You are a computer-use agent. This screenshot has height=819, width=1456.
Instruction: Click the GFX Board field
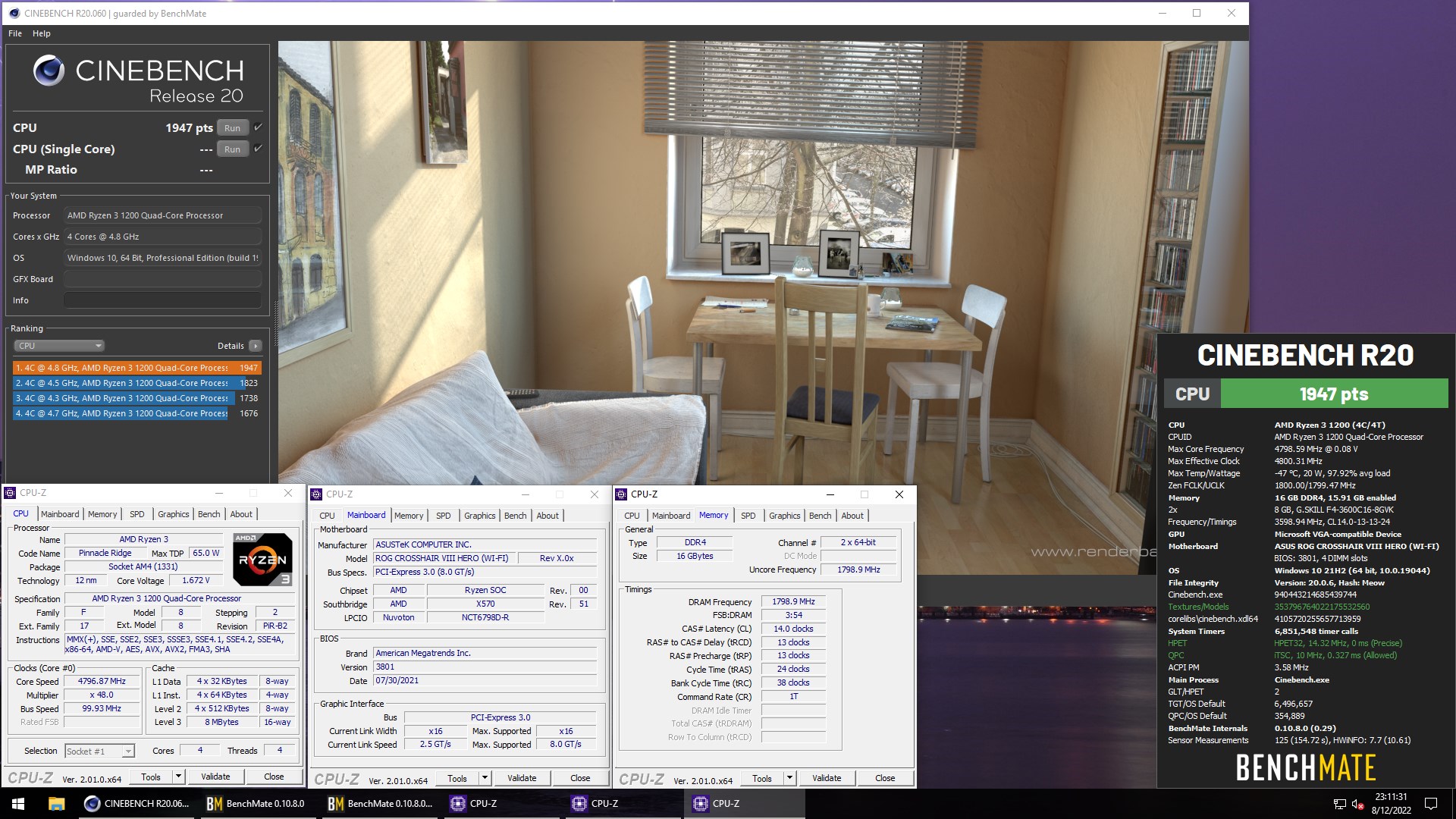162,279
